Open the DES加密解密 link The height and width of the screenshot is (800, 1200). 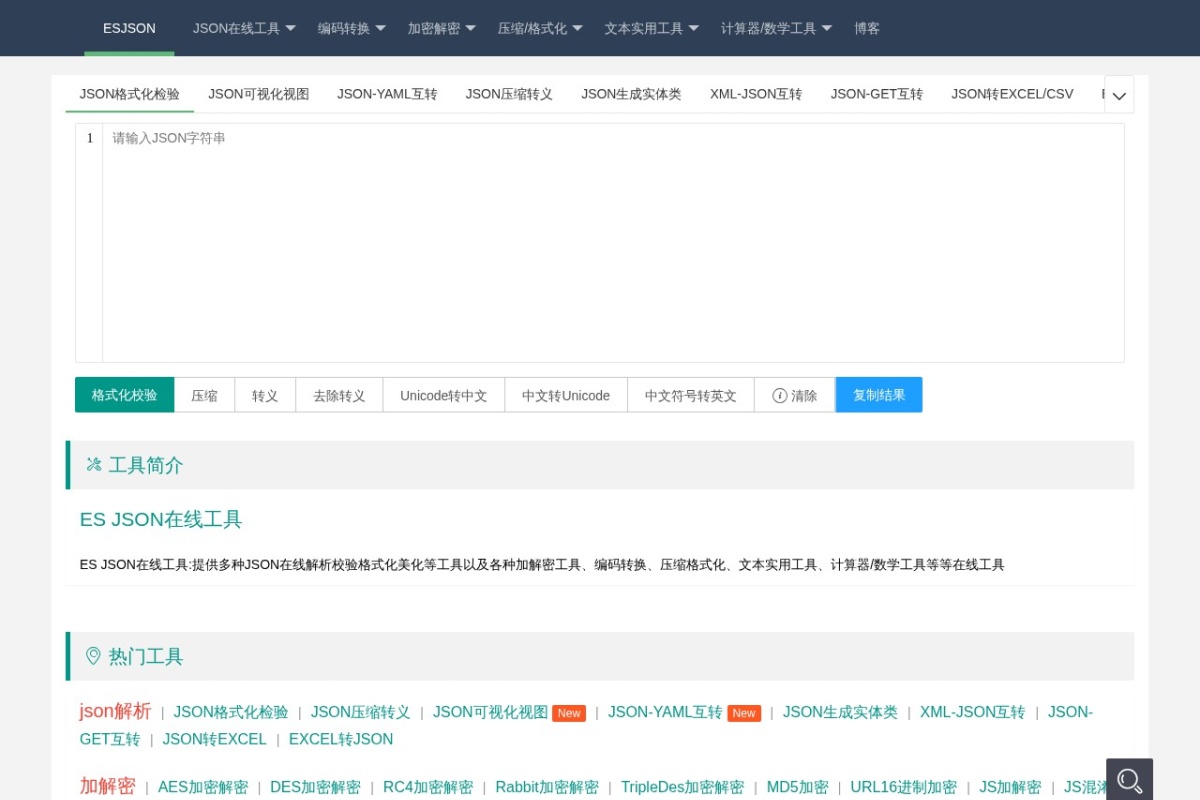pyautogui.click(x=316, y=787)
